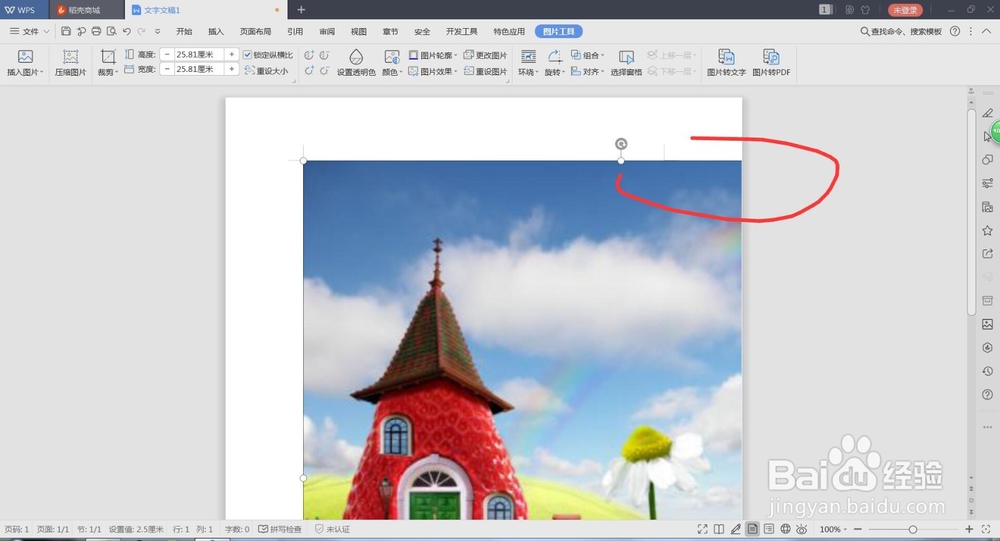This screenshot has width=1000, height=541.
Task: Open the Insert (插入) tab
Action: (216, 31)
